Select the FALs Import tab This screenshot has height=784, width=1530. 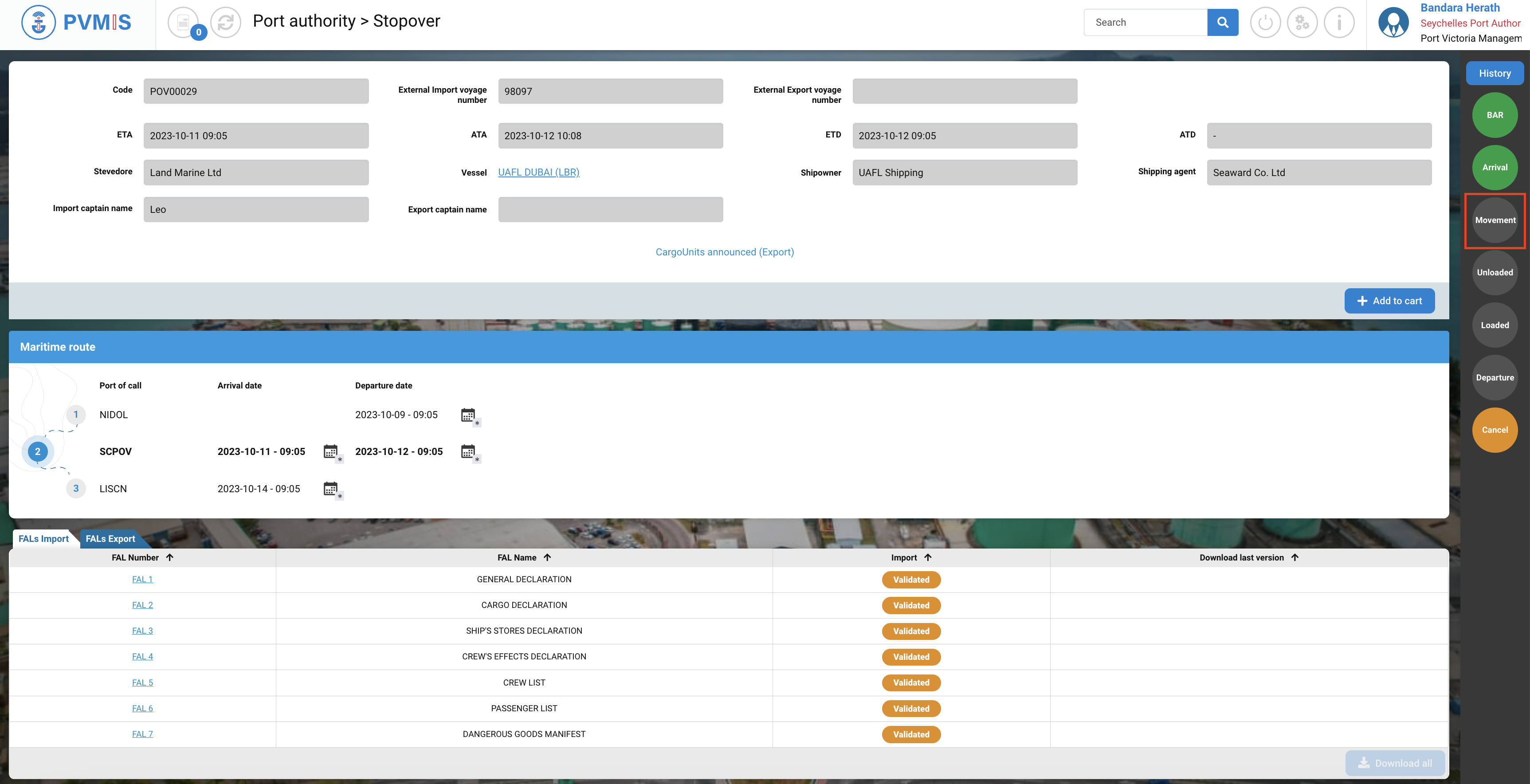(43, 539)
